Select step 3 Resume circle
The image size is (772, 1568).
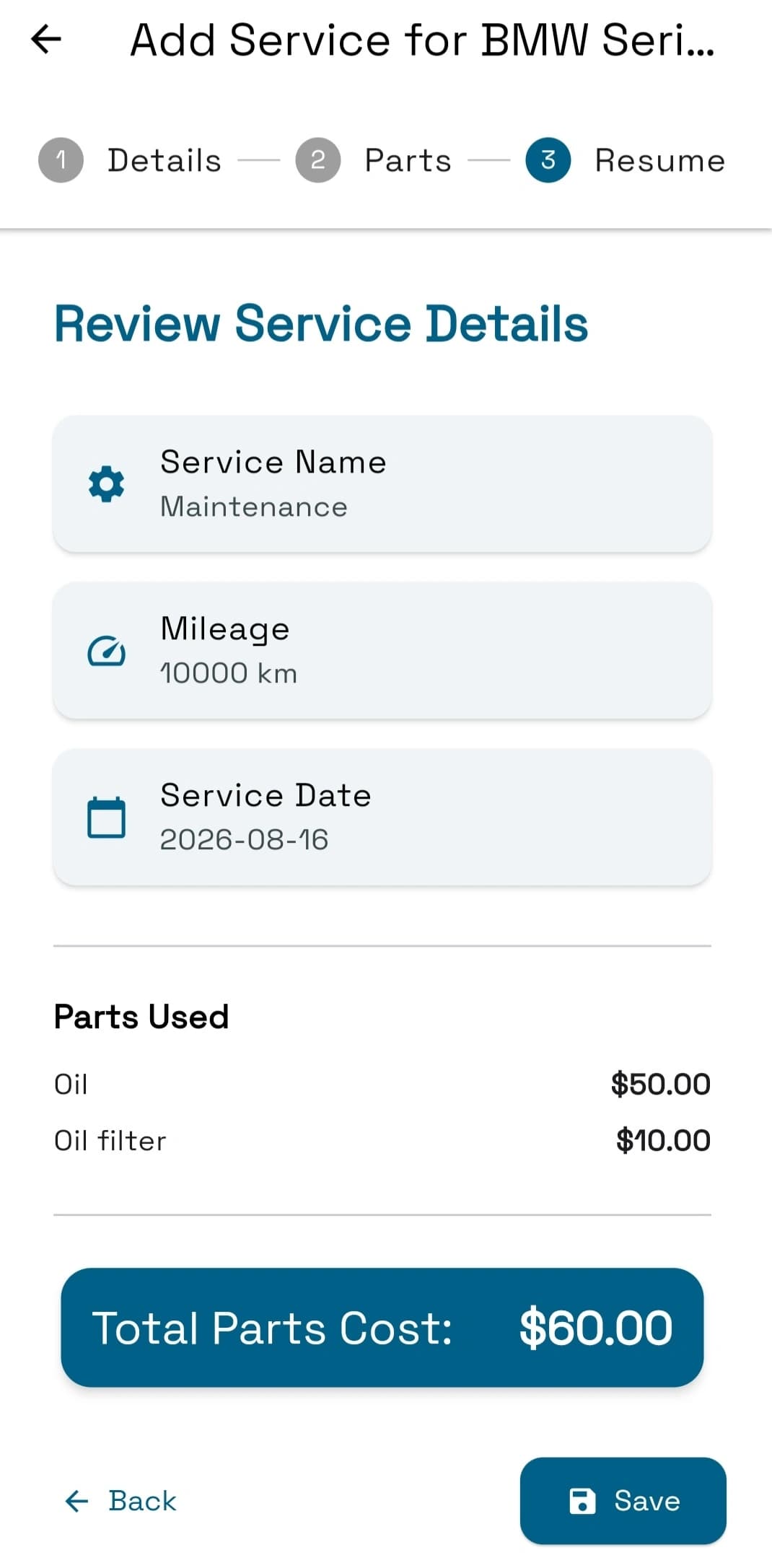coord(548,160)
